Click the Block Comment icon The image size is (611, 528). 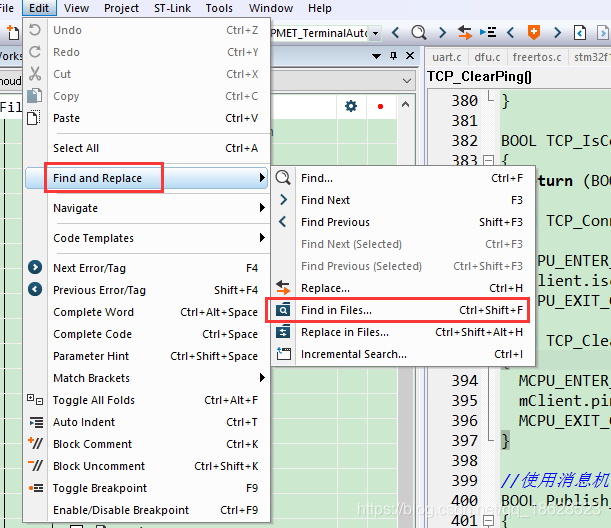tap(35, 443)
